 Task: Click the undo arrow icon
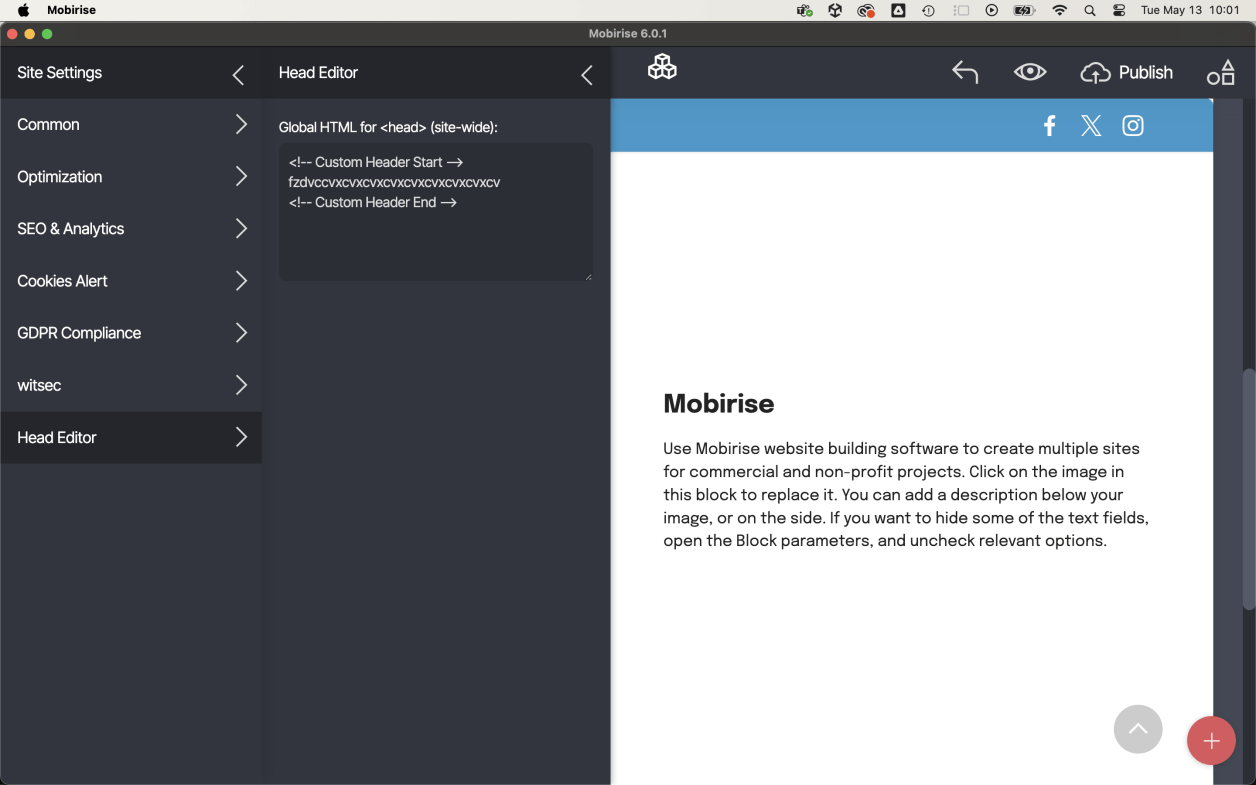965,72
